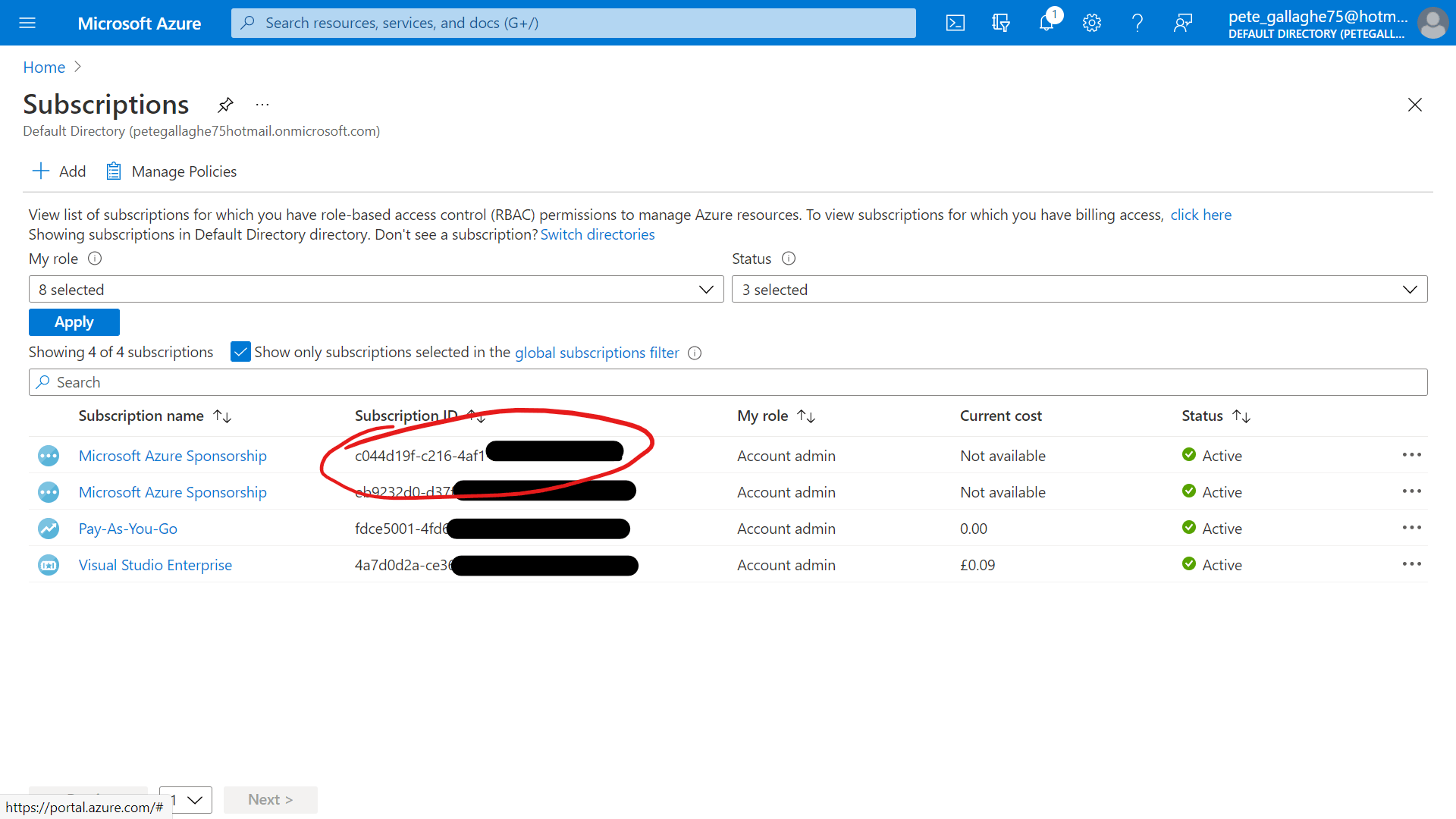Click subscription ID starting fdce5001
1456x819 pixels.
[402, 529]
